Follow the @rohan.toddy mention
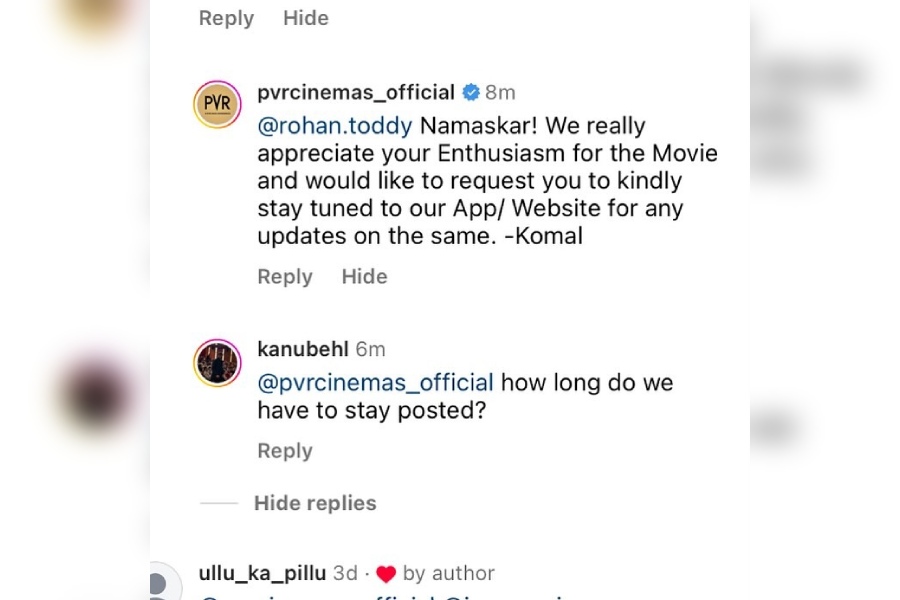 335,126
